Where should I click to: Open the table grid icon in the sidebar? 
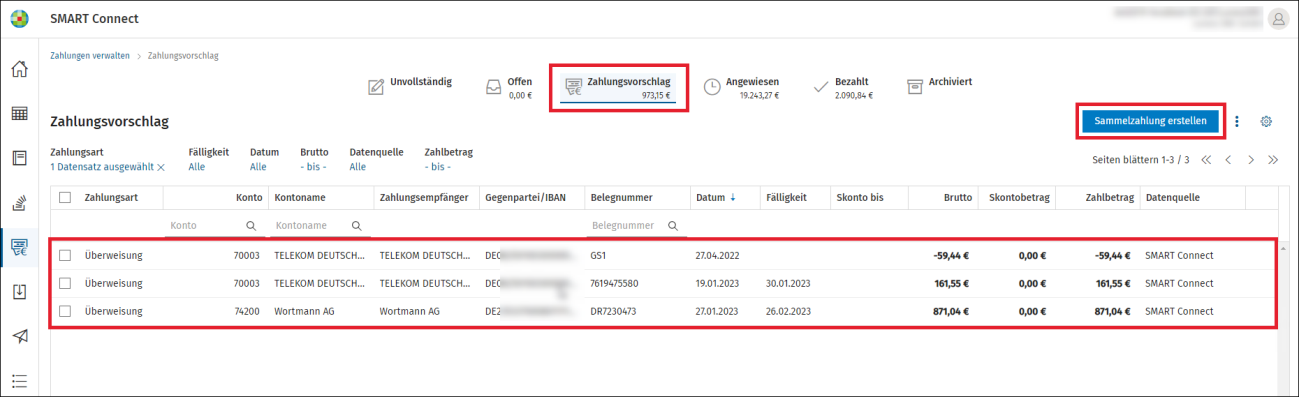point(19,114)
